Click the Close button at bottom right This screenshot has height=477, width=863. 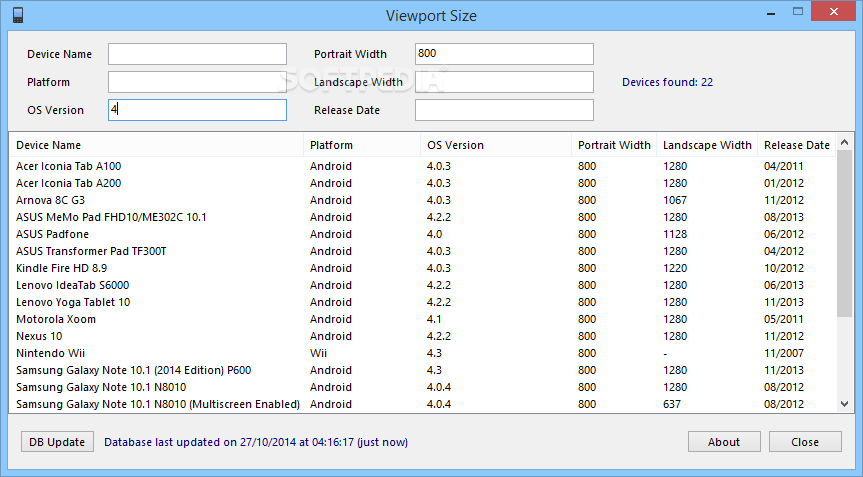(805, 442)
